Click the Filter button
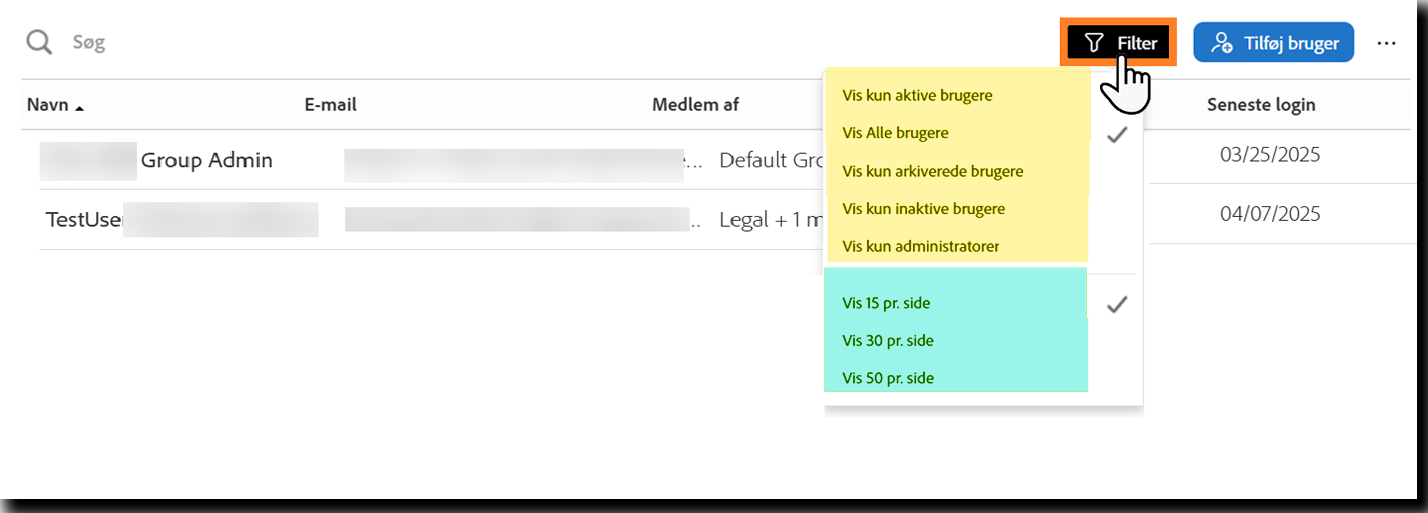Image resolution: width=1428 pixels, height=513 pixels. coord(1119,44)
